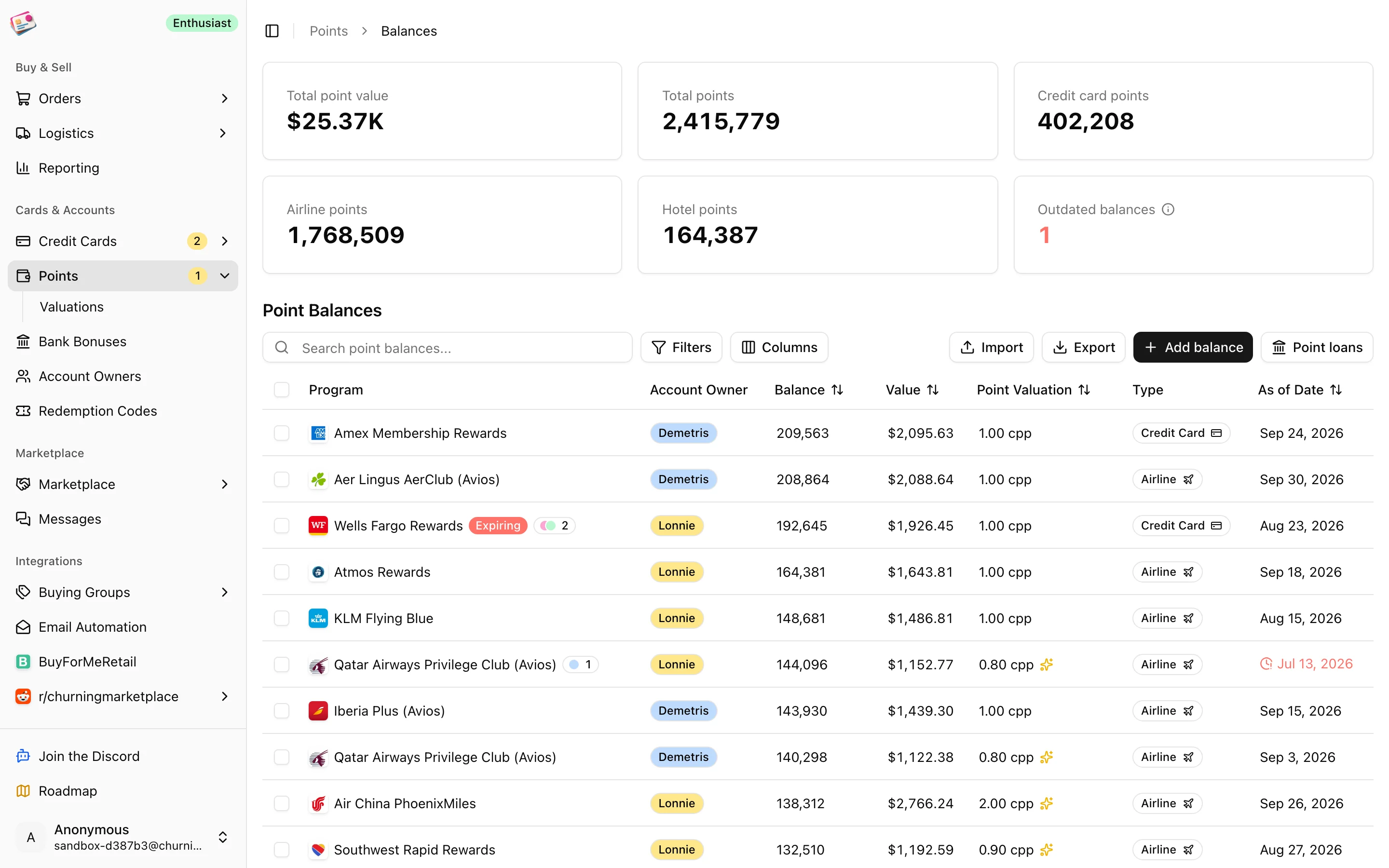This screenshot has width=1389, height=868.
Task: Click the Iberia Plus logo icon
Action: [x=318, y=711]
